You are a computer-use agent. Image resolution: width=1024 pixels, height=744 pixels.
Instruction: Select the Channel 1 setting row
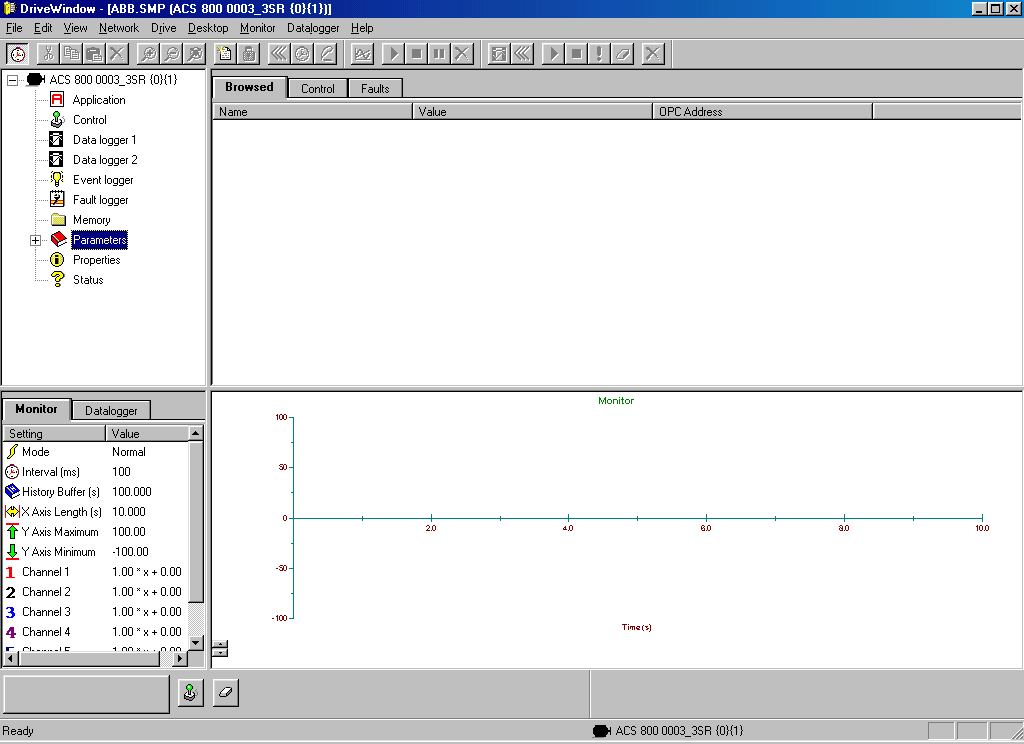click(96, 572)
